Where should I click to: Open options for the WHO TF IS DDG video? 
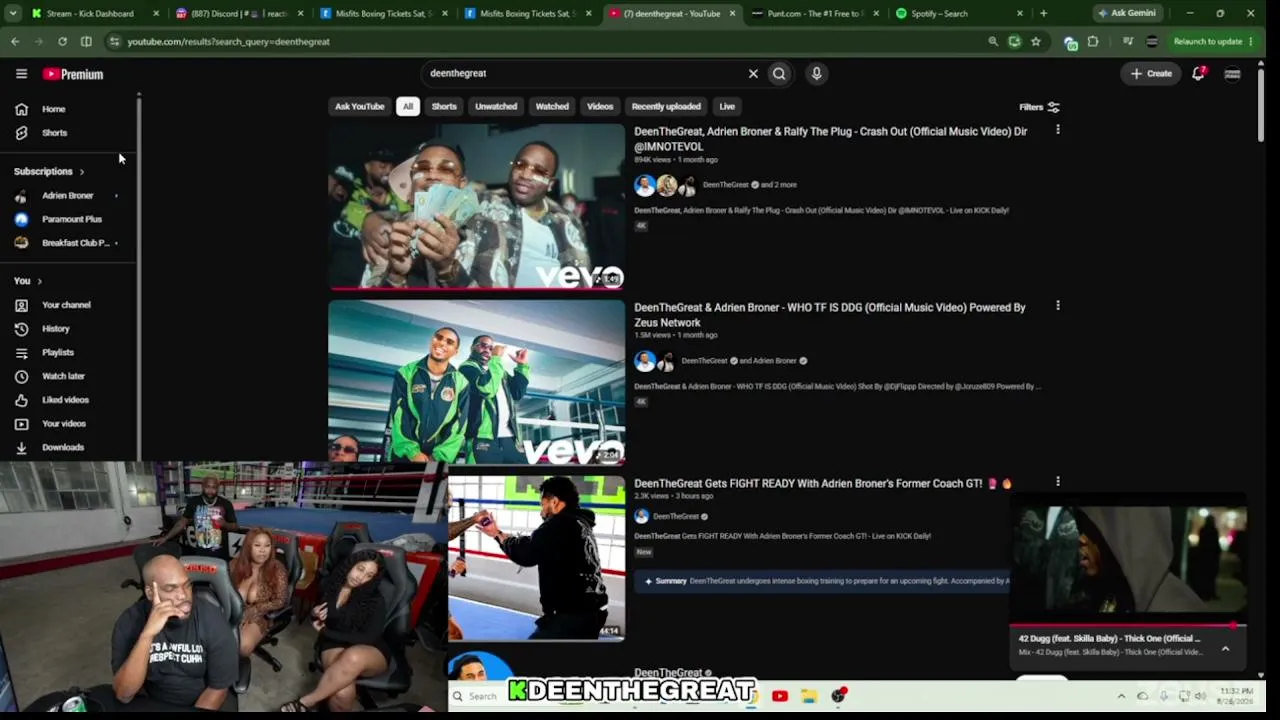coord(1057,306)
